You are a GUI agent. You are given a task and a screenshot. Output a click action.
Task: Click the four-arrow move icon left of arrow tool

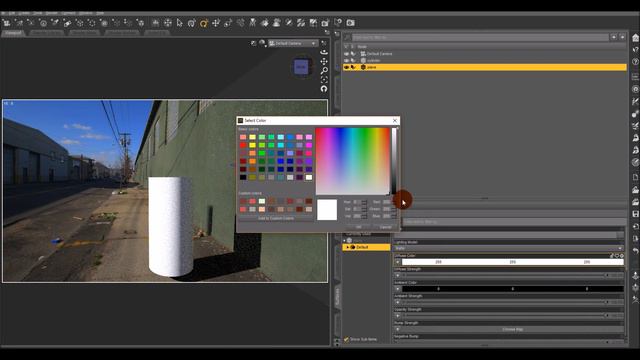click(167, 23)
